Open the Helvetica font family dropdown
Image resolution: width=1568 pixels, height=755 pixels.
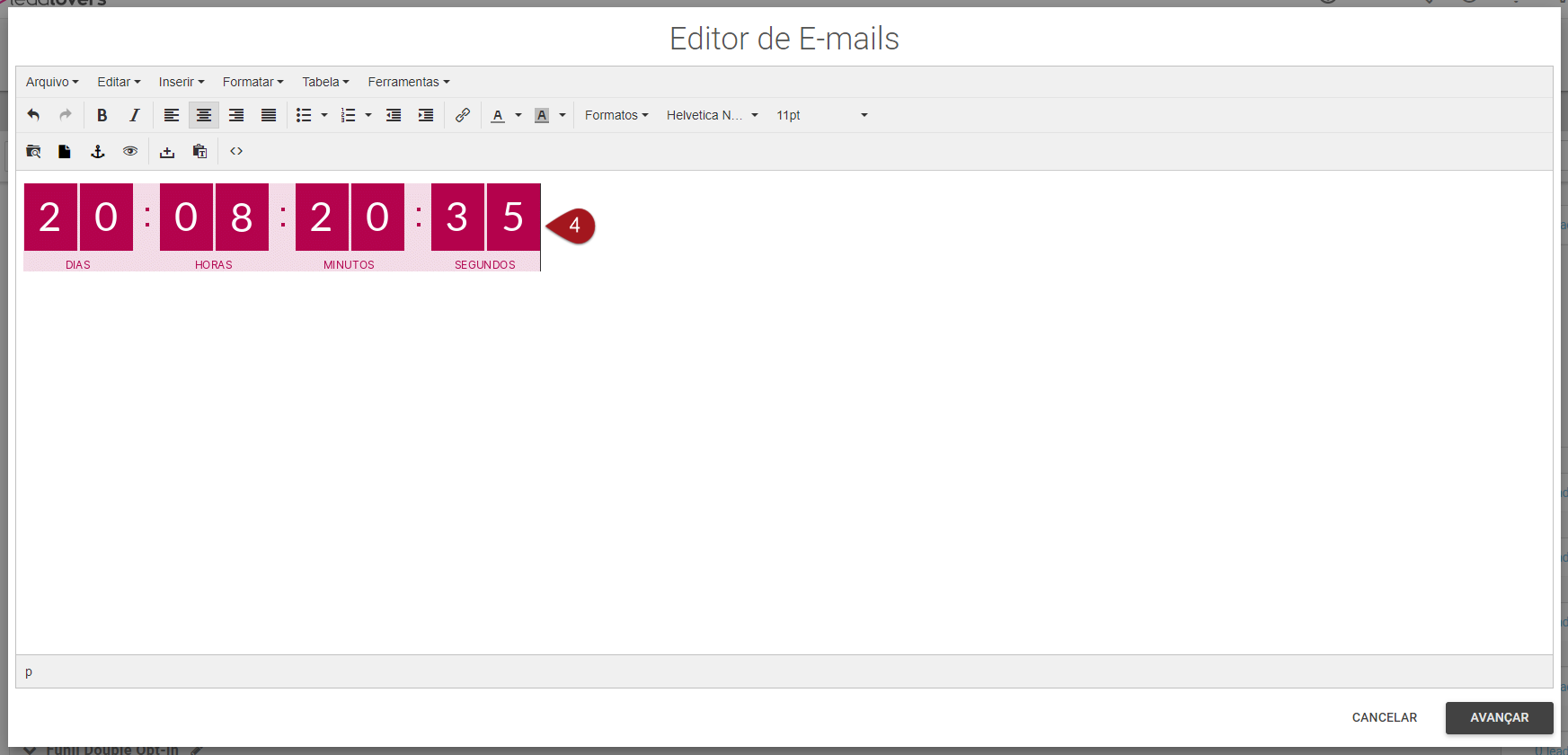[712, 115]
